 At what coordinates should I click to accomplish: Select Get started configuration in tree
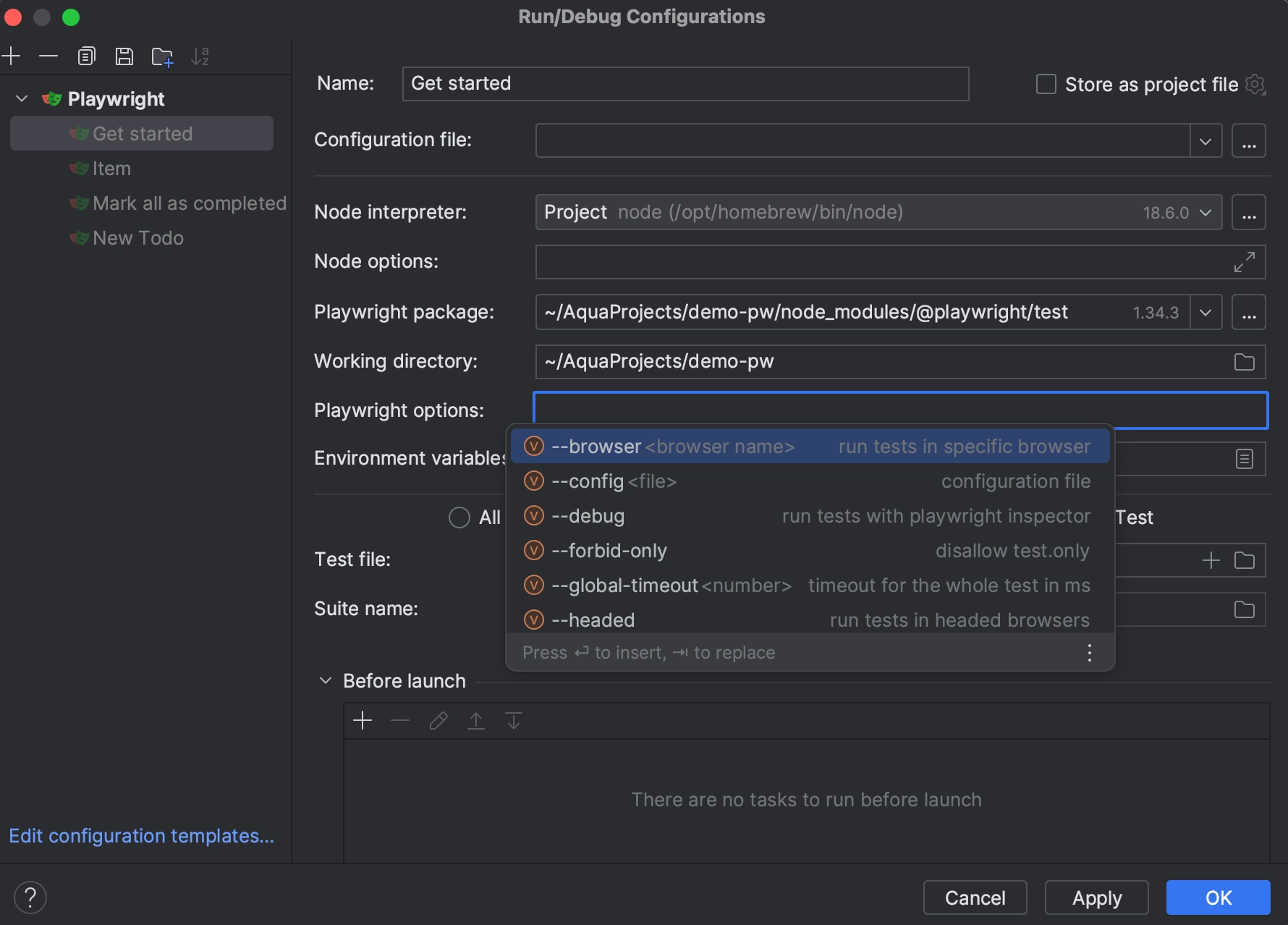[142, 133]
